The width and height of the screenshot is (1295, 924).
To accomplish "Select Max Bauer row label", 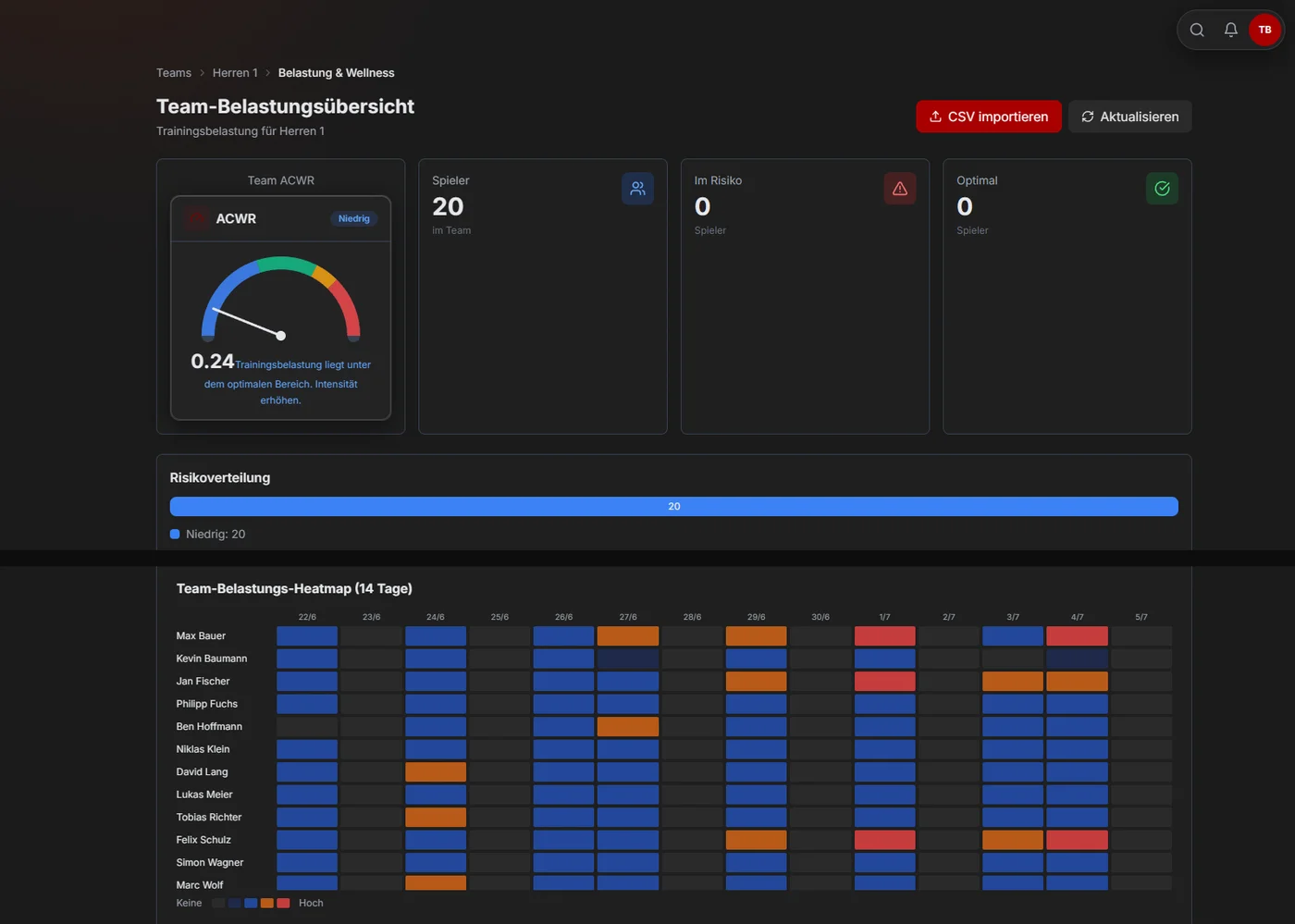I will [x=201, y=636].
